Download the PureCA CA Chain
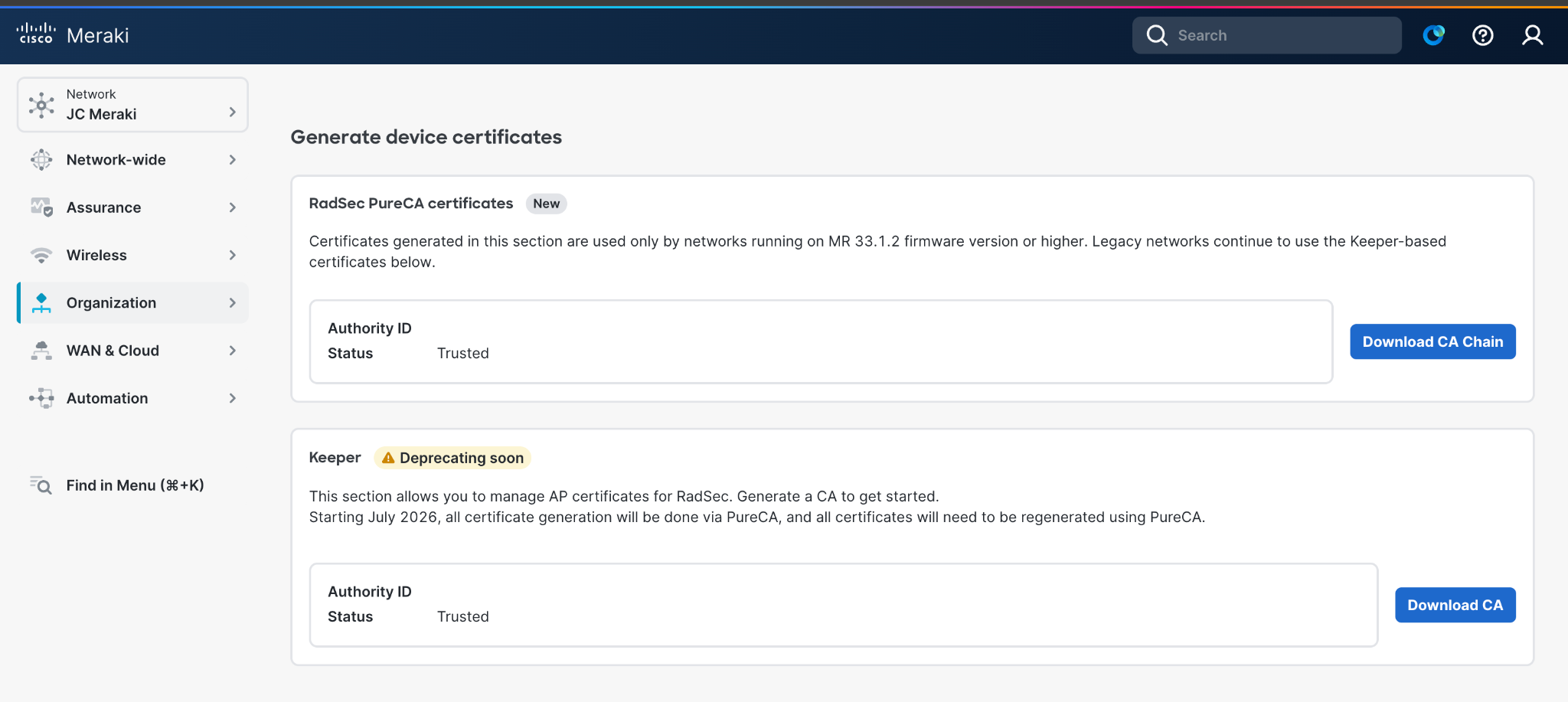 point(1432,341)
